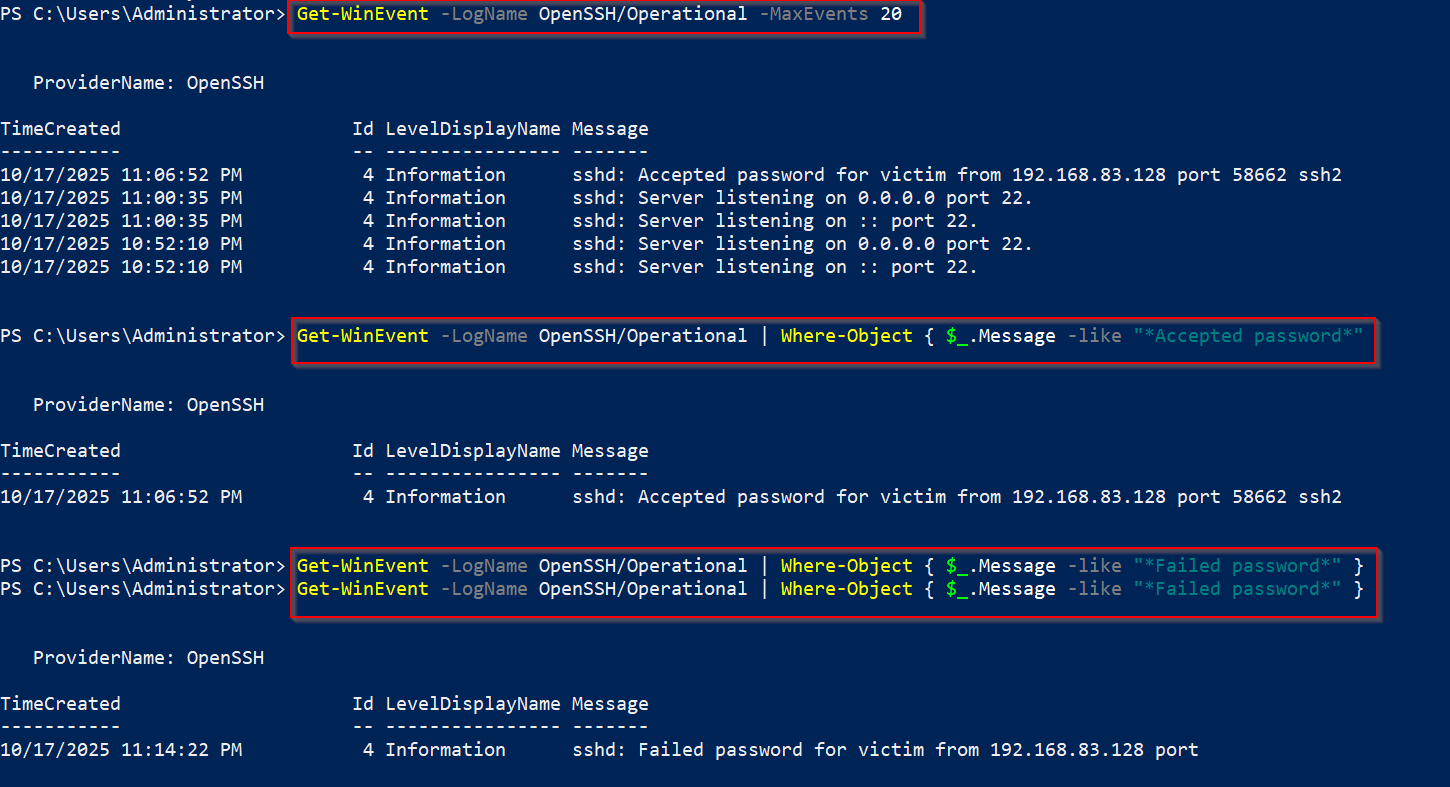This screenshot has height=787, width=1450.
Task: Click the first Message column header
Action: click(610, 129)
